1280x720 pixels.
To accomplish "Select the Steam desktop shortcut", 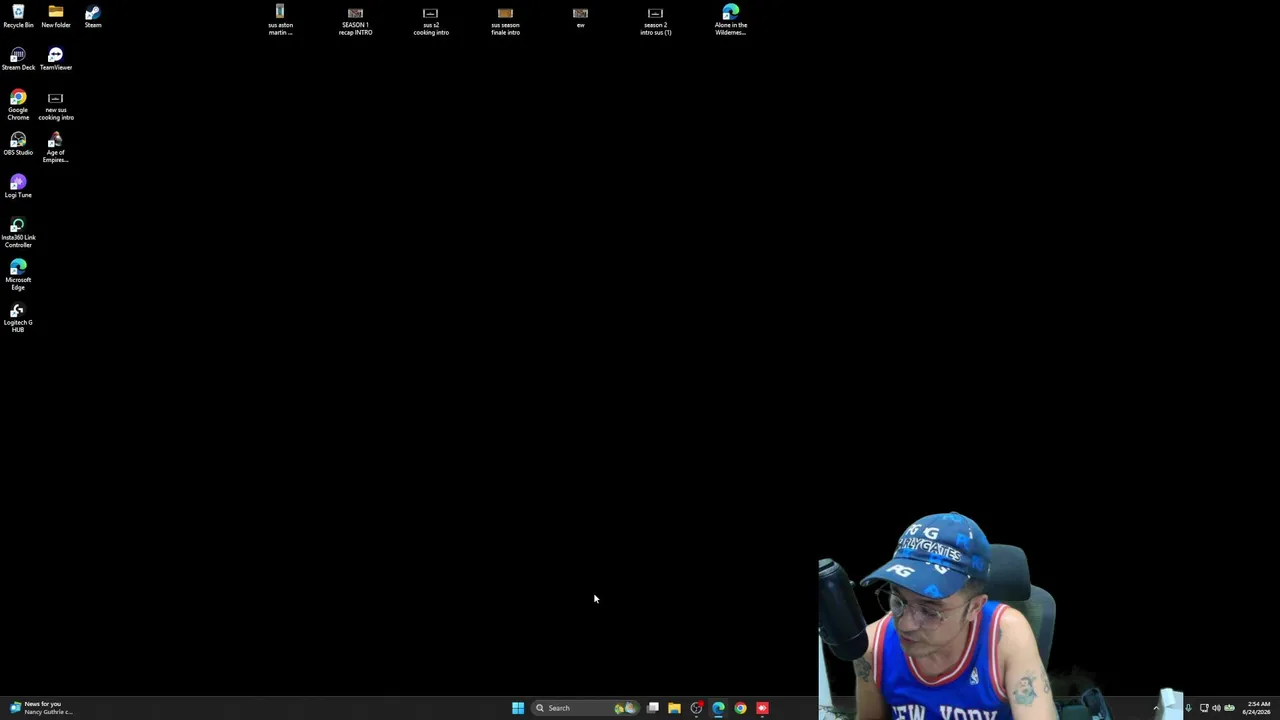I will coord(93,16).
